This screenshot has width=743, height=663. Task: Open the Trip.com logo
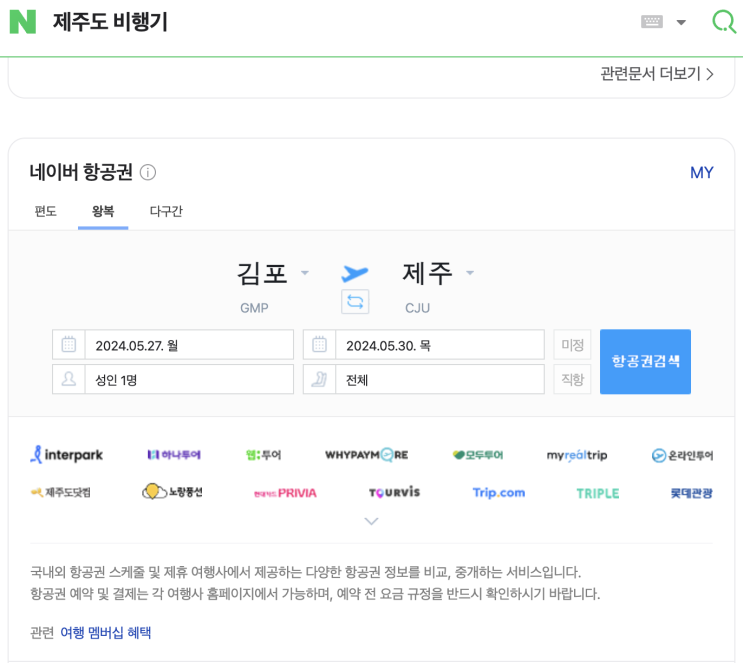pyautogui.click(x=499, y=493)
